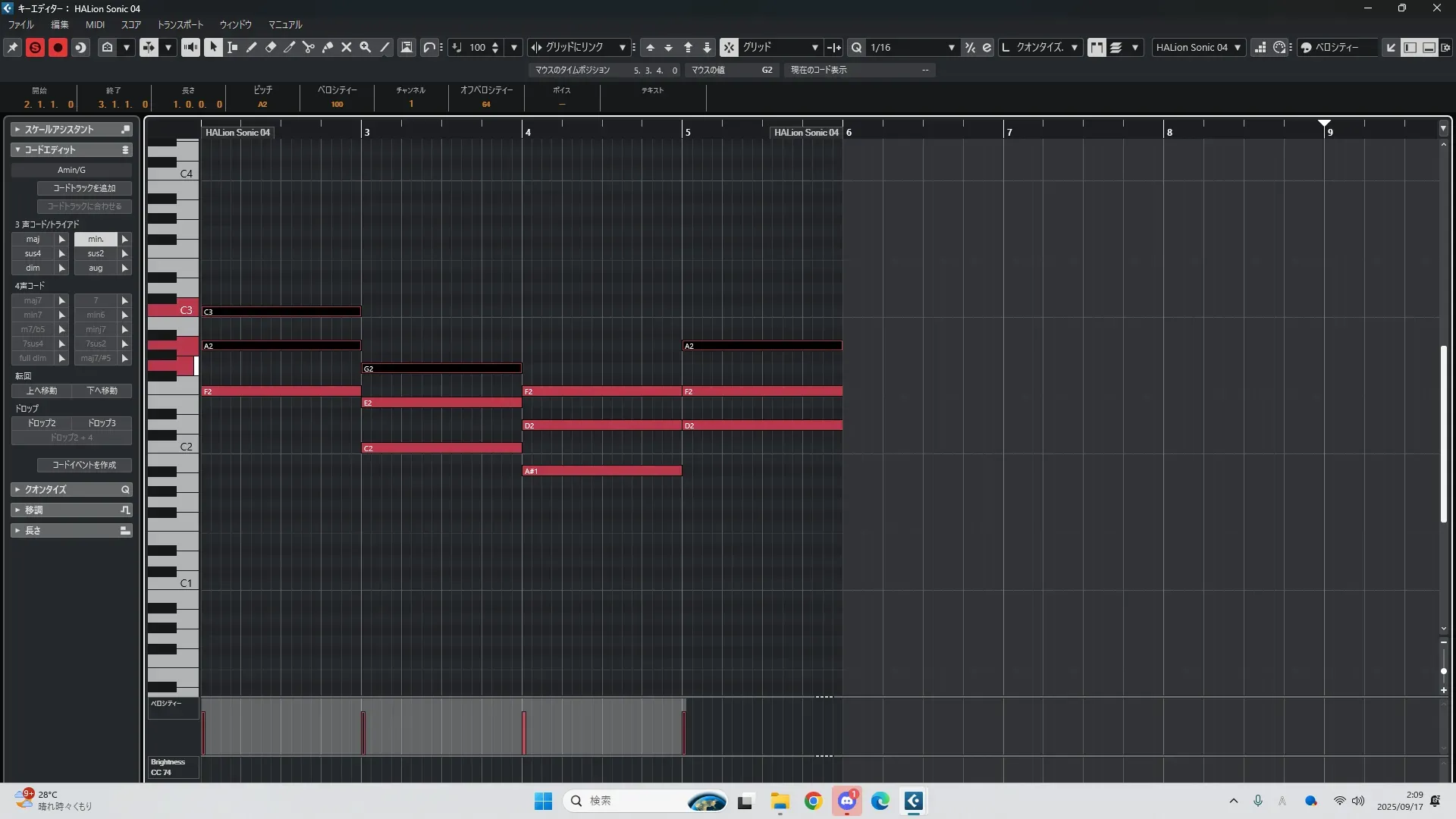This screenshot has width=1456, height=819.
Task: Click the コードイベントを作成 button
Action: [x=84, y=465]
